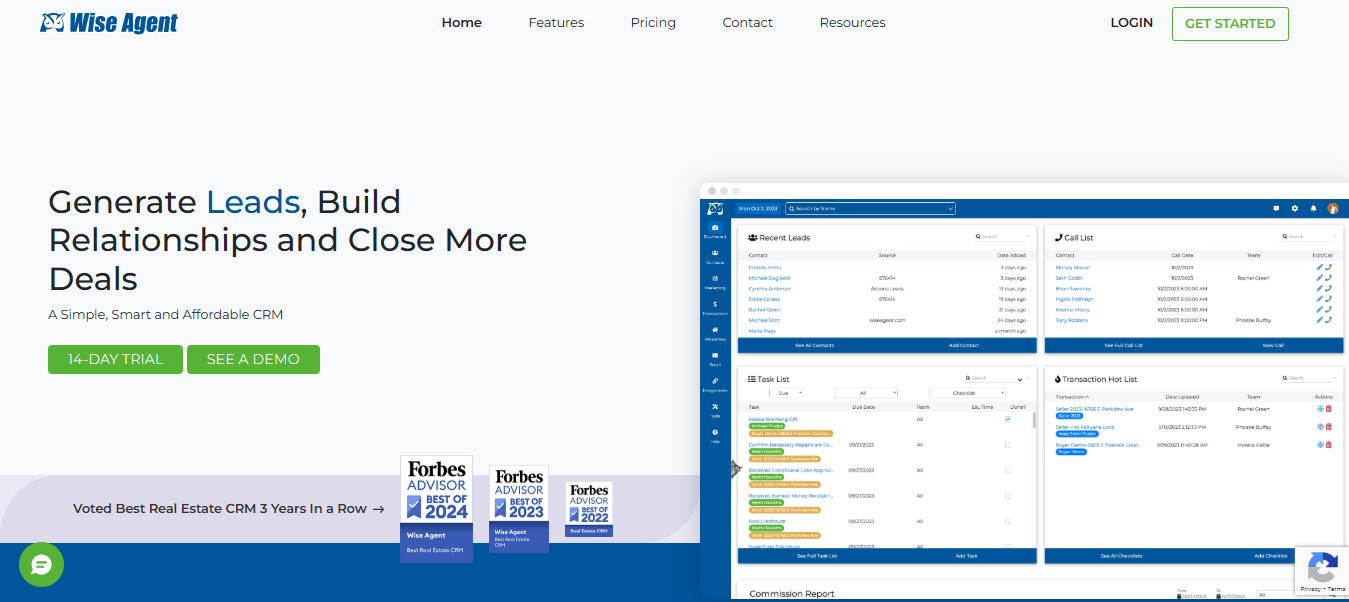Viewport: 1349px width, 602px height.
Task: Click the edit pencil for Brian Sweeney
Action: pos(1320,288)
